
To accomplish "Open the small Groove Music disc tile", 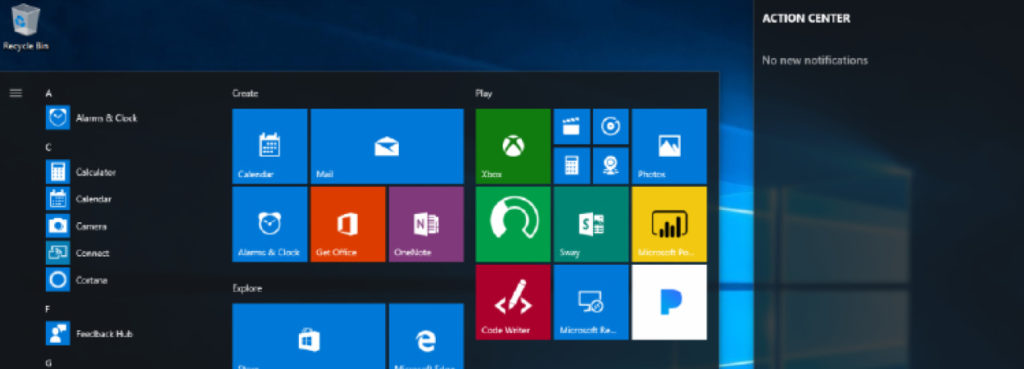I will [611, 127].
